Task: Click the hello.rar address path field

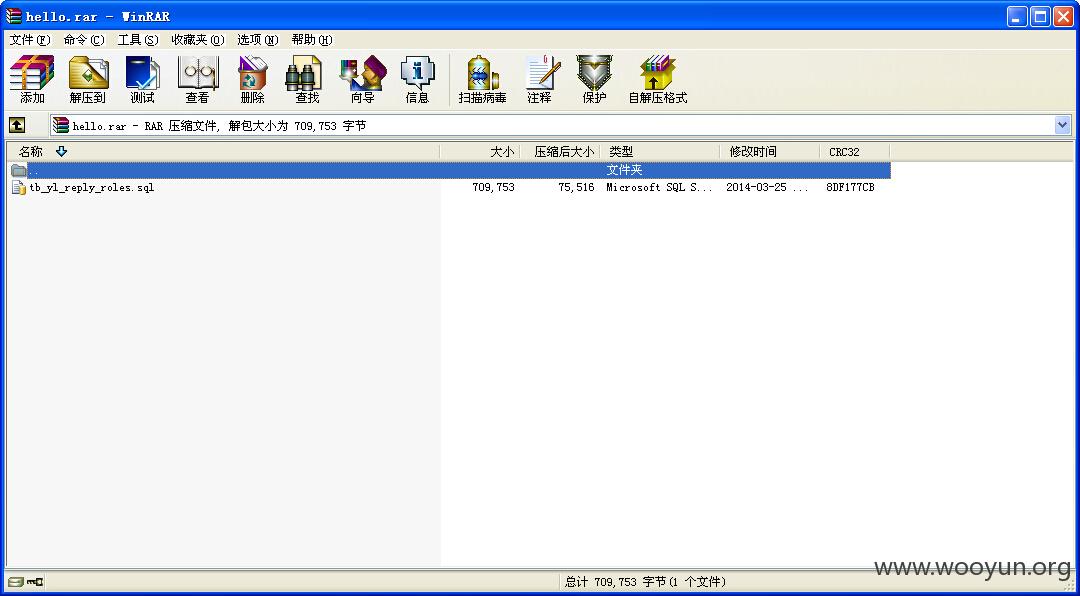Action: (x=552, y=125)
